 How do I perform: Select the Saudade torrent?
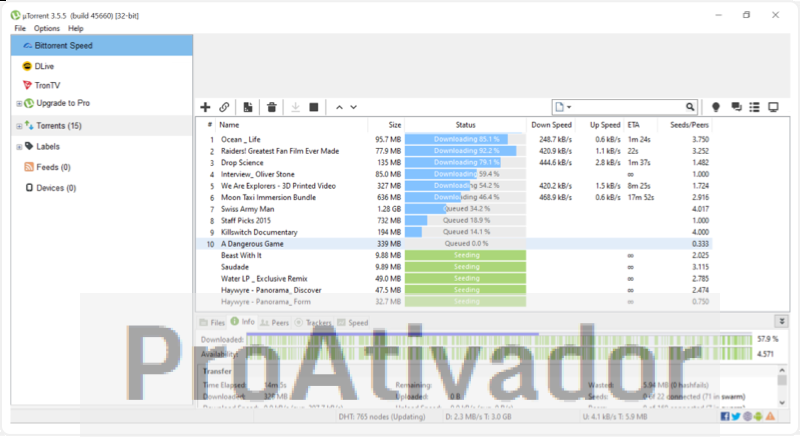235,267
